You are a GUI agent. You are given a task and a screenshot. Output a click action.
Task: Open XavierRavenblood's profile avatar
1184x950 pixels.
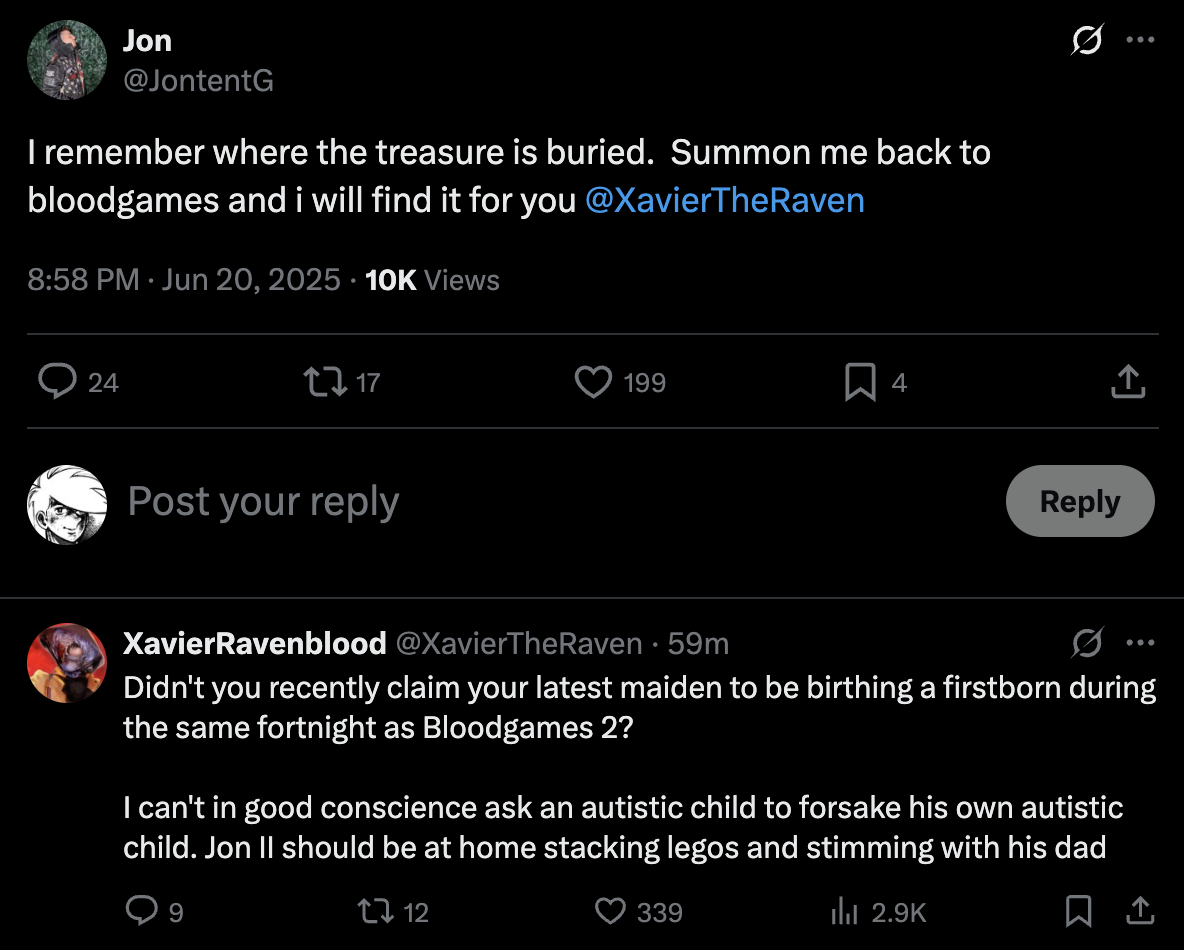point(67,663)
